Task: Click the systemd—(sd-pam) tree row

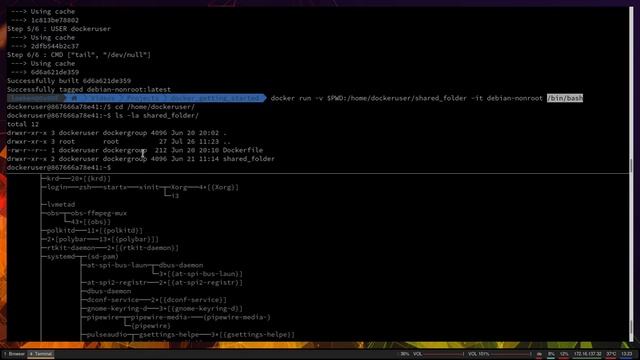Action: click(x=80, y=257)
